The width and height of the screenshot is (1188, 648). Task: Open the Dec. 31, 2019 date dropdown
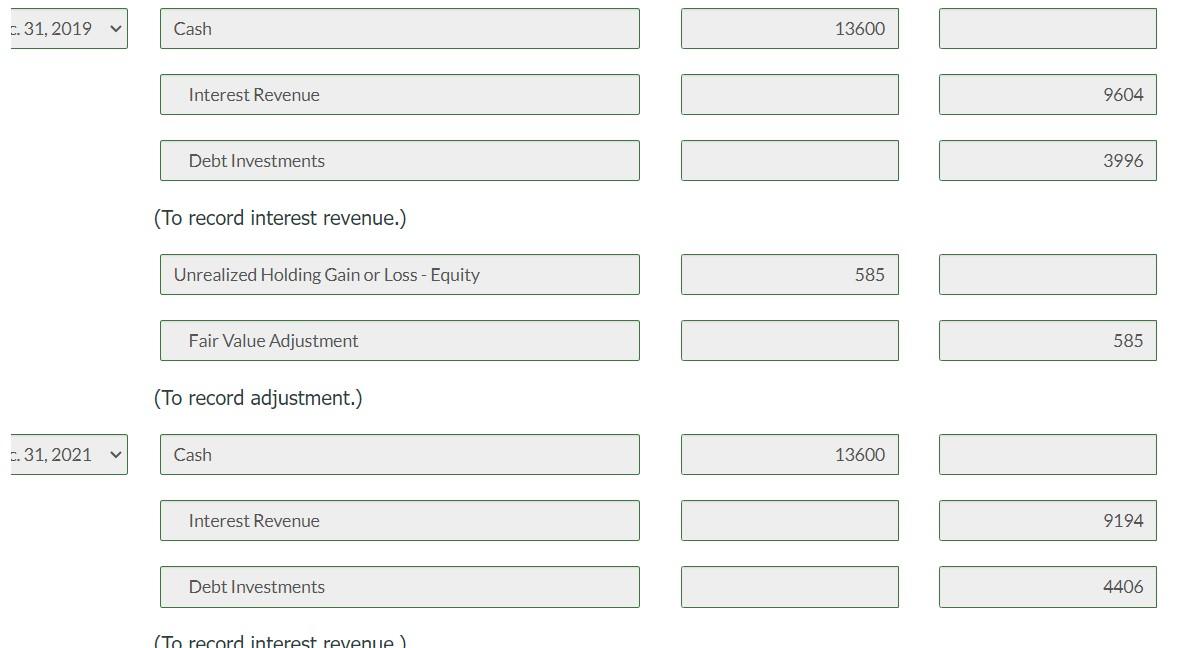(x=60, y=28)
